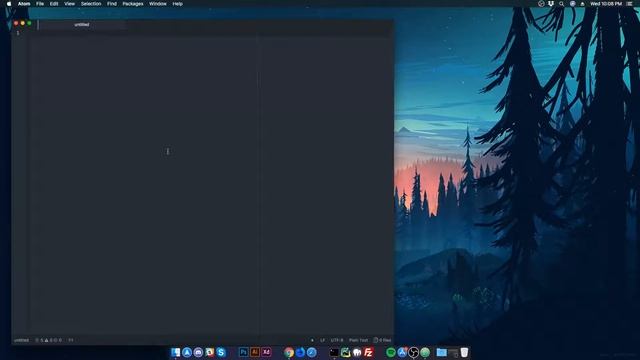Open Spotify from the dock

point(391,352)
